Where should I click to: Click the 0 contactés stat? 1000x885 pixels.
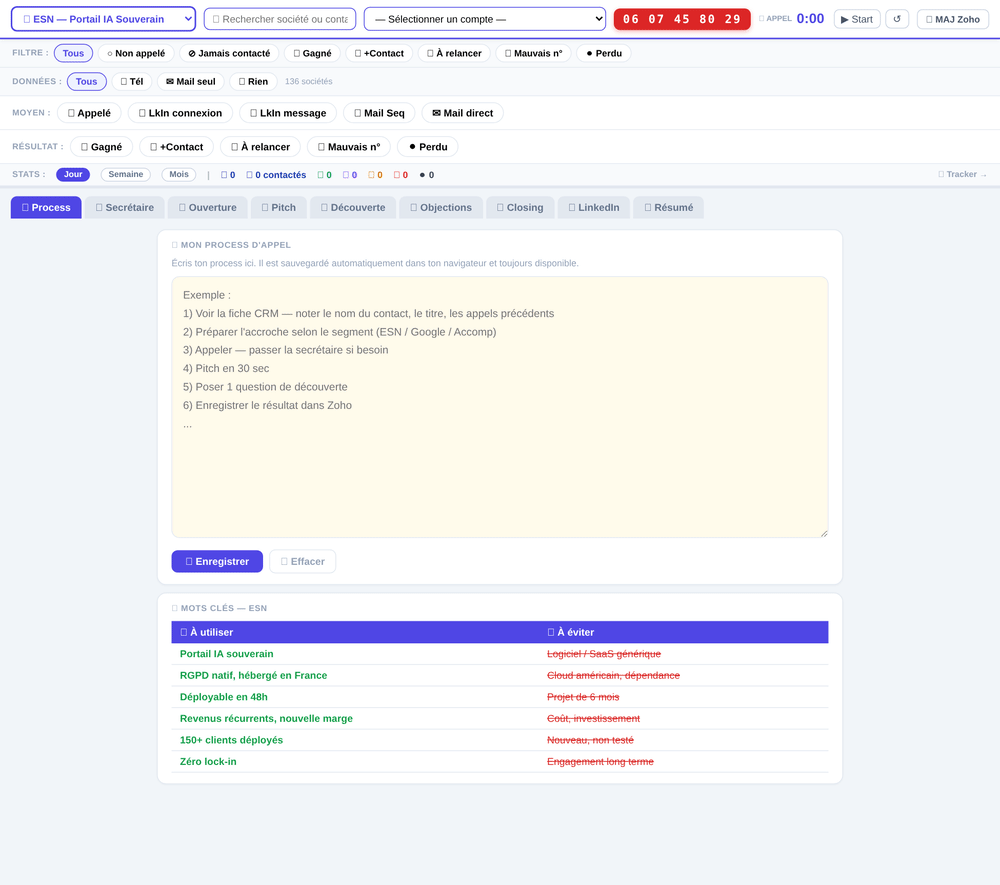276,175
